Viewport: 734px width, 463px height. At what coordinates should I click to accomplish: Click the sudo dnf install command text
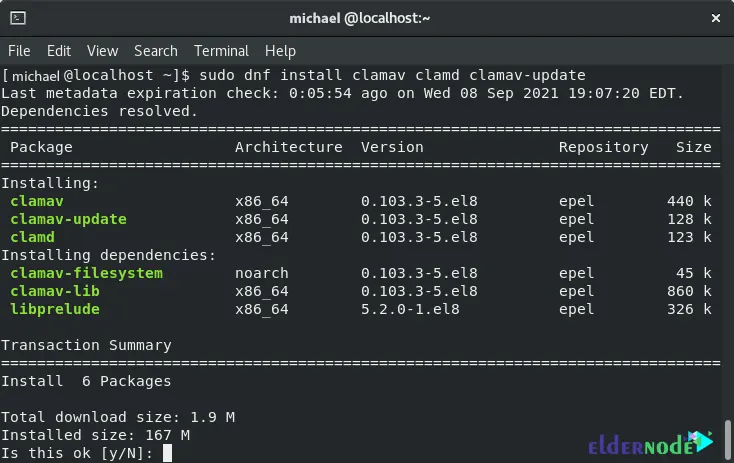(392, 75)
